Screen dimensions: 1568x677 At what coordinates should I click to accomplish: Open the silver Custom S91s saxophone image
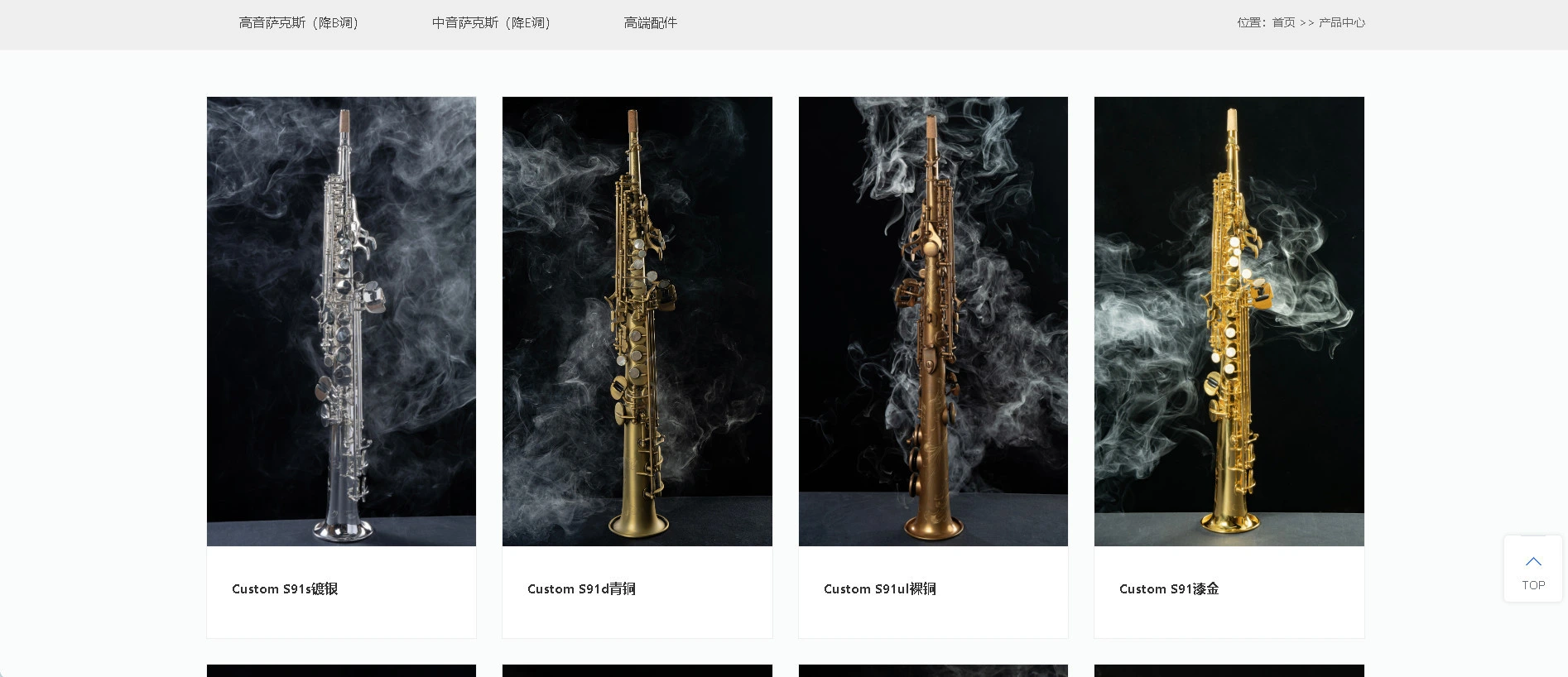(341, 321)
